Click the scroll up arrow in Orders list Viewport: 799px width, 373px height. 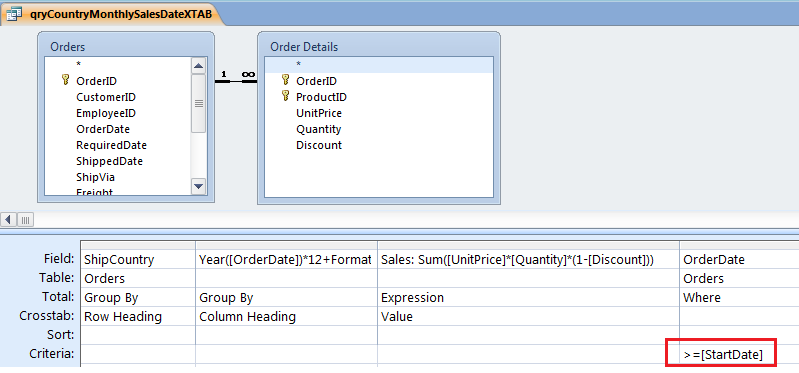pos(199,66)
